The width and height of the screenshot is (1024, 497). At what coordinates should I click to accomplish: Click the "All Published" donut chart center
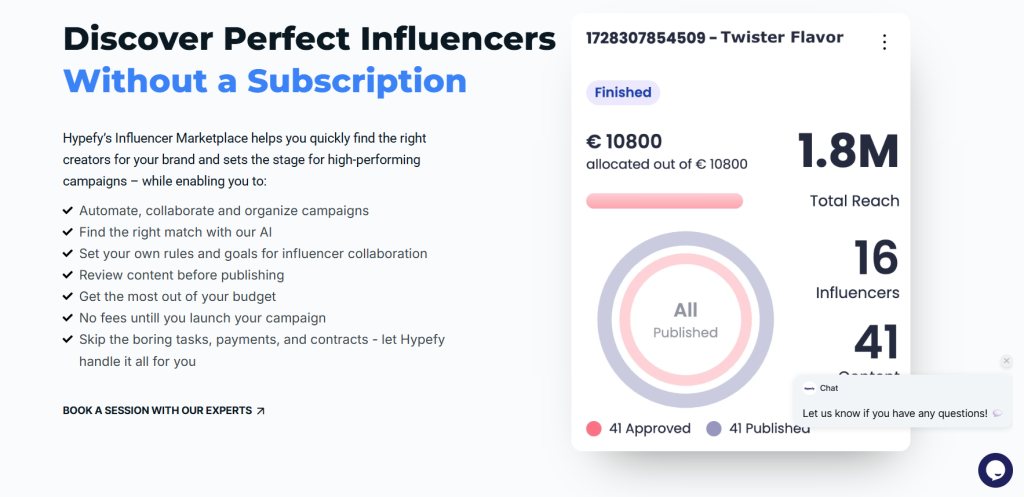pos(685,319)
